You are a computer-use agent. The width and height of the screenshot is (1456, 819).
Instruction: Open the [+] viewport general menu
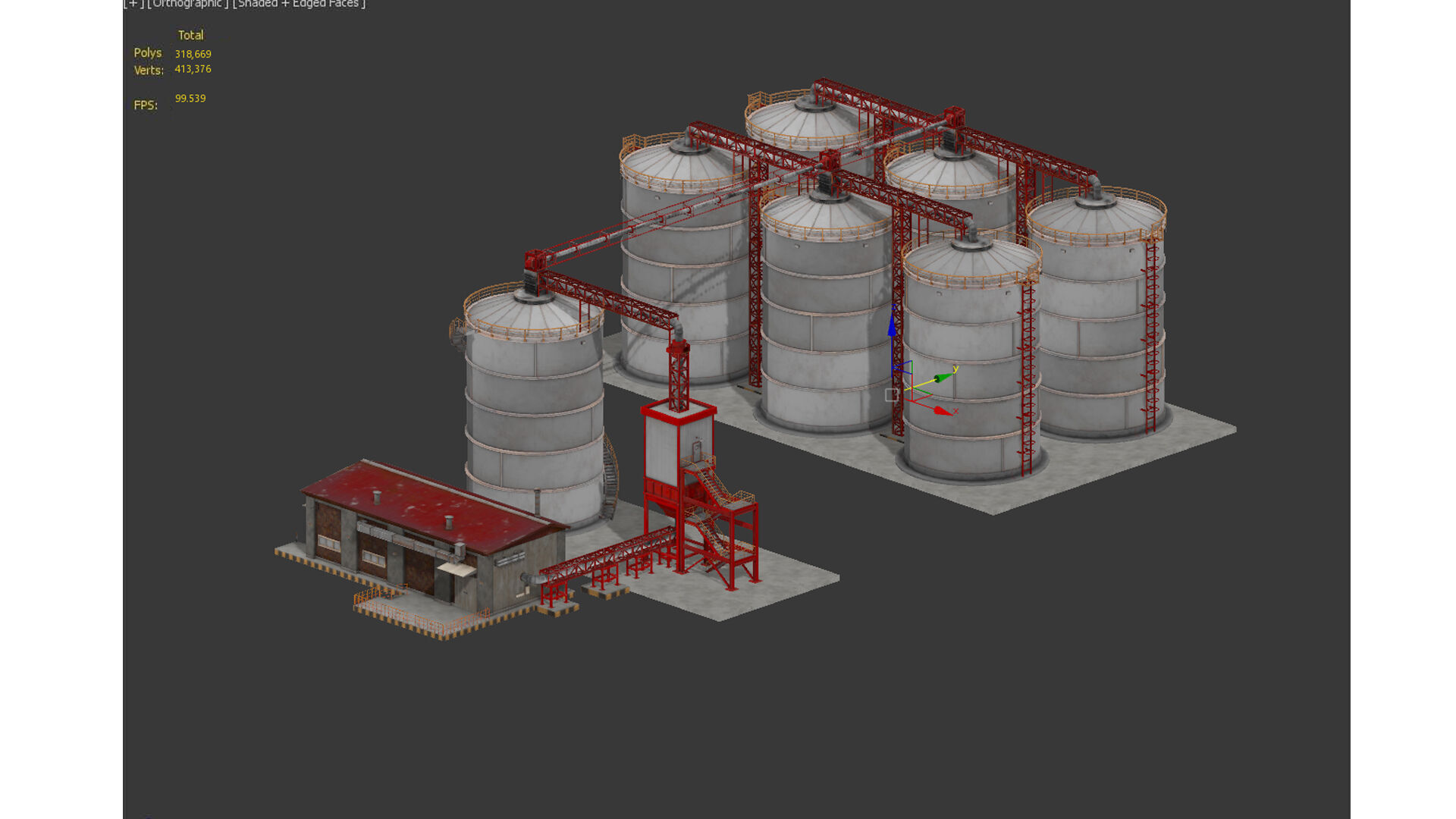[133, 4]
